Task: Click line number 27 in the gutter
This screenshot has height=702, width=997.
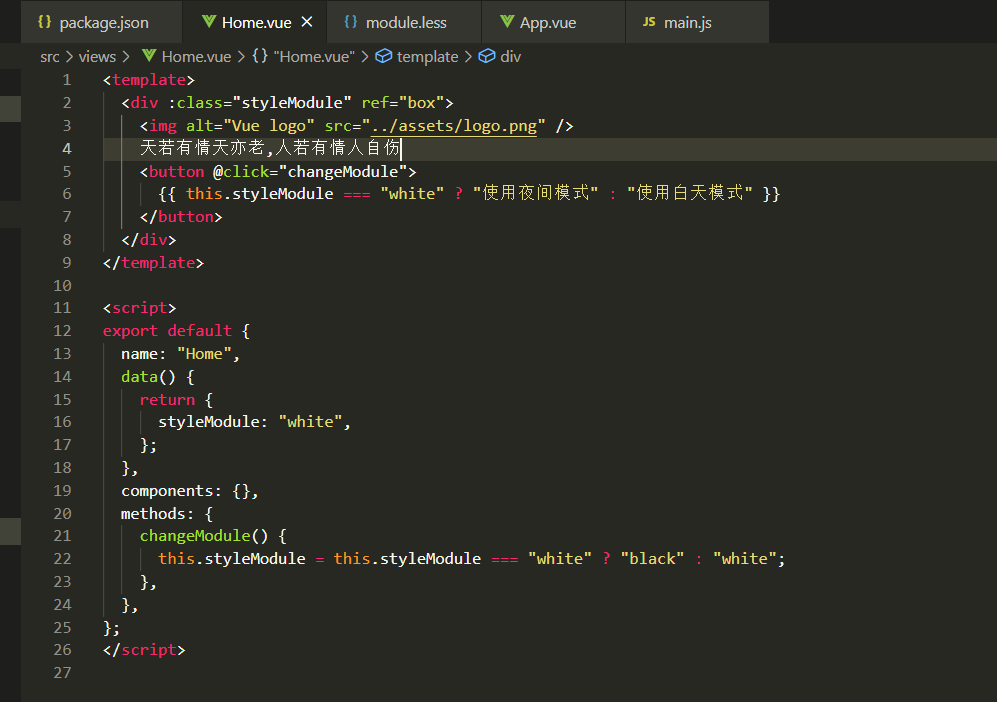Action: point(62,673)
